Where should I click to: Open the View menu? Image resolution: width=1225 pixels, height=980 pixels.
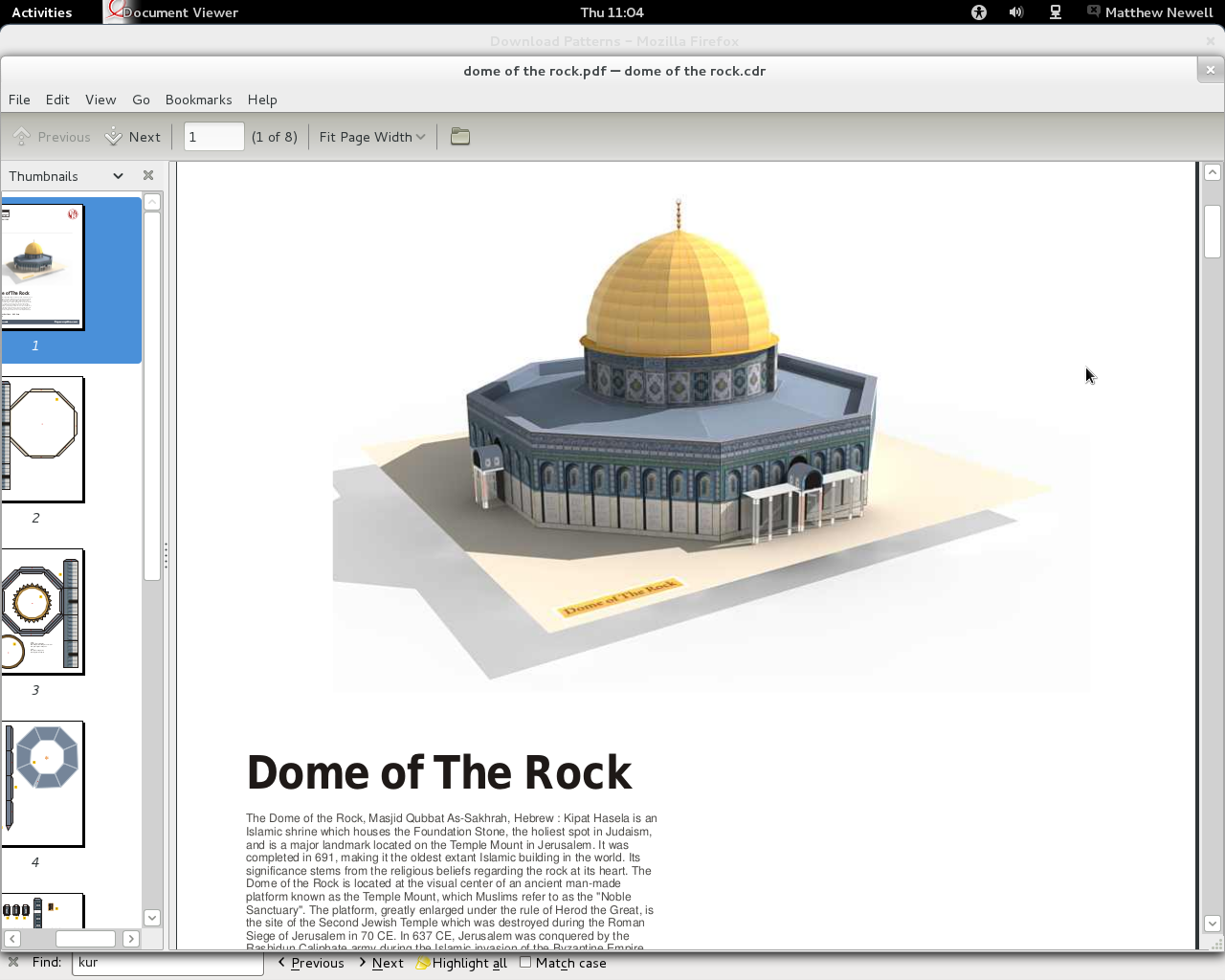(100, 100)
